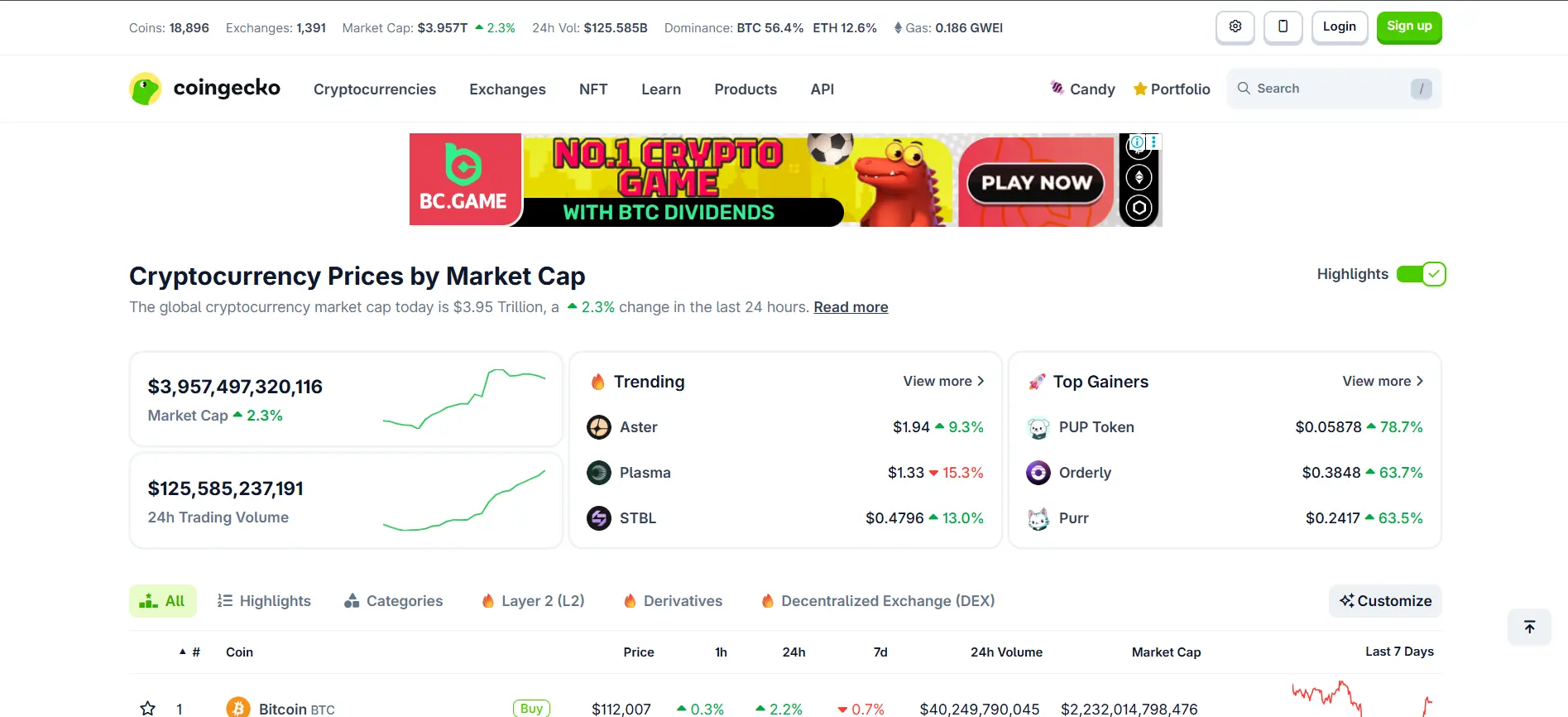Expand Top Gainers via View more
This screenshot has height=717, width=1568.
pos(1383,381)
